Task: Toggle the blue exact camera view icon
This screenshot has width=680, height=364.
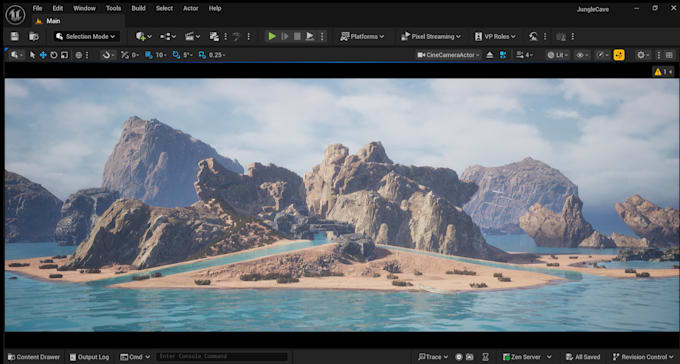Action: click(503, 55)
